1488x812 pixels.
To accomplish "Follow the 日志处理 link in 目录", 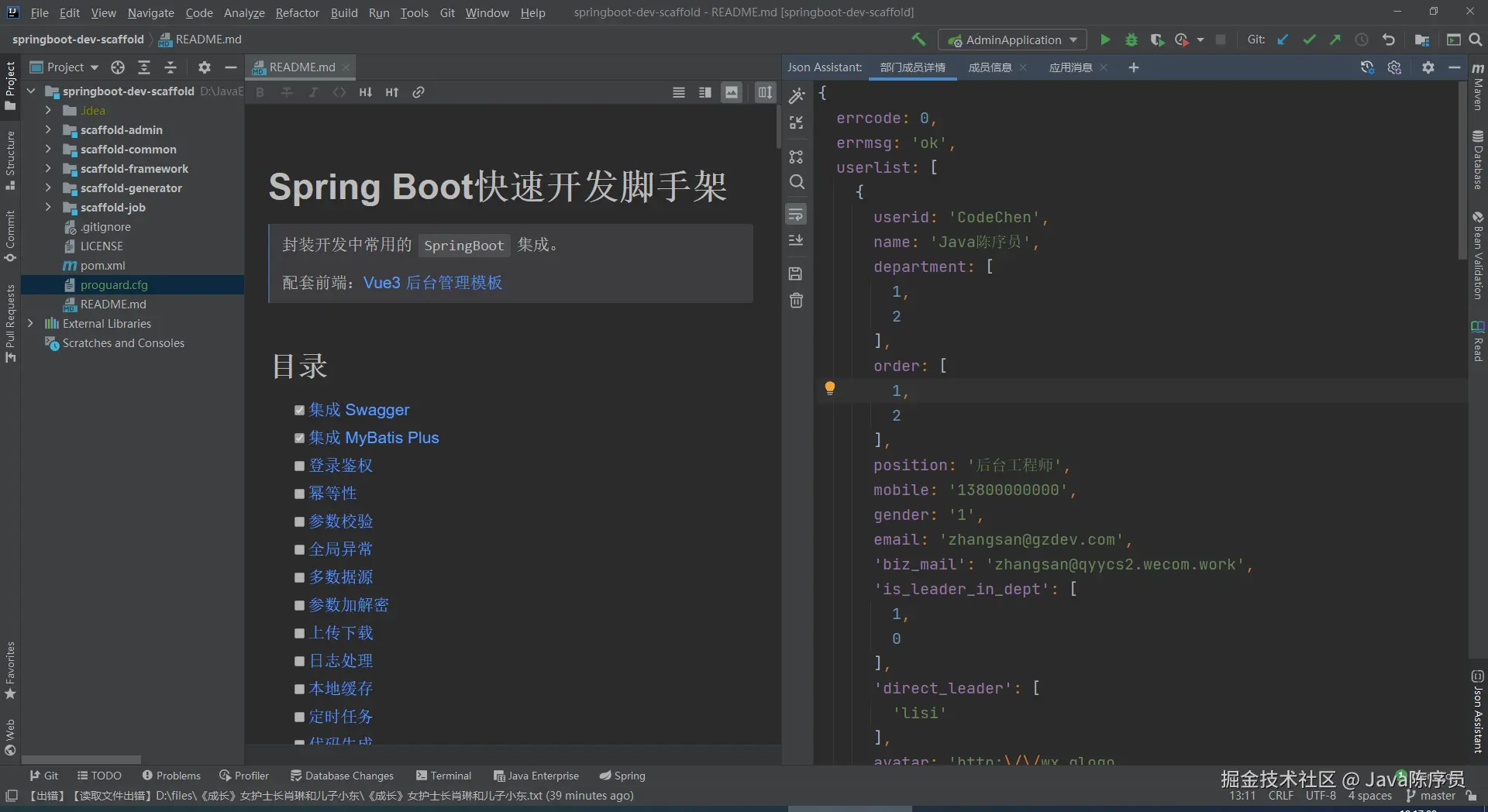I will point(341,661).
